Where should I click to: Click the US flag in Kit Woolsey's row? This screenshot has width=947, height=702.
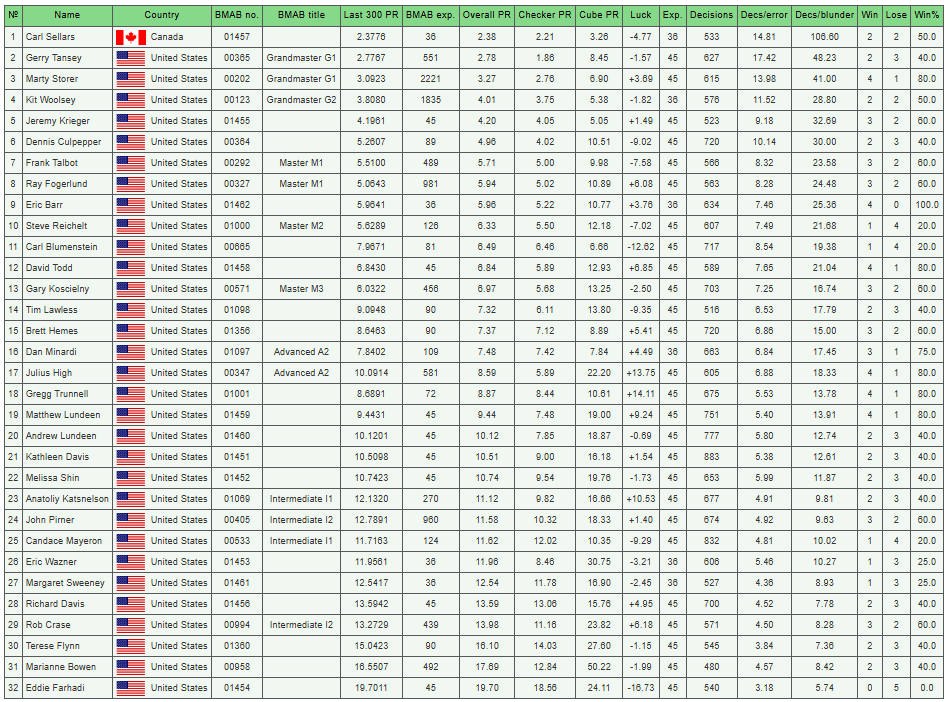point(130,100)
